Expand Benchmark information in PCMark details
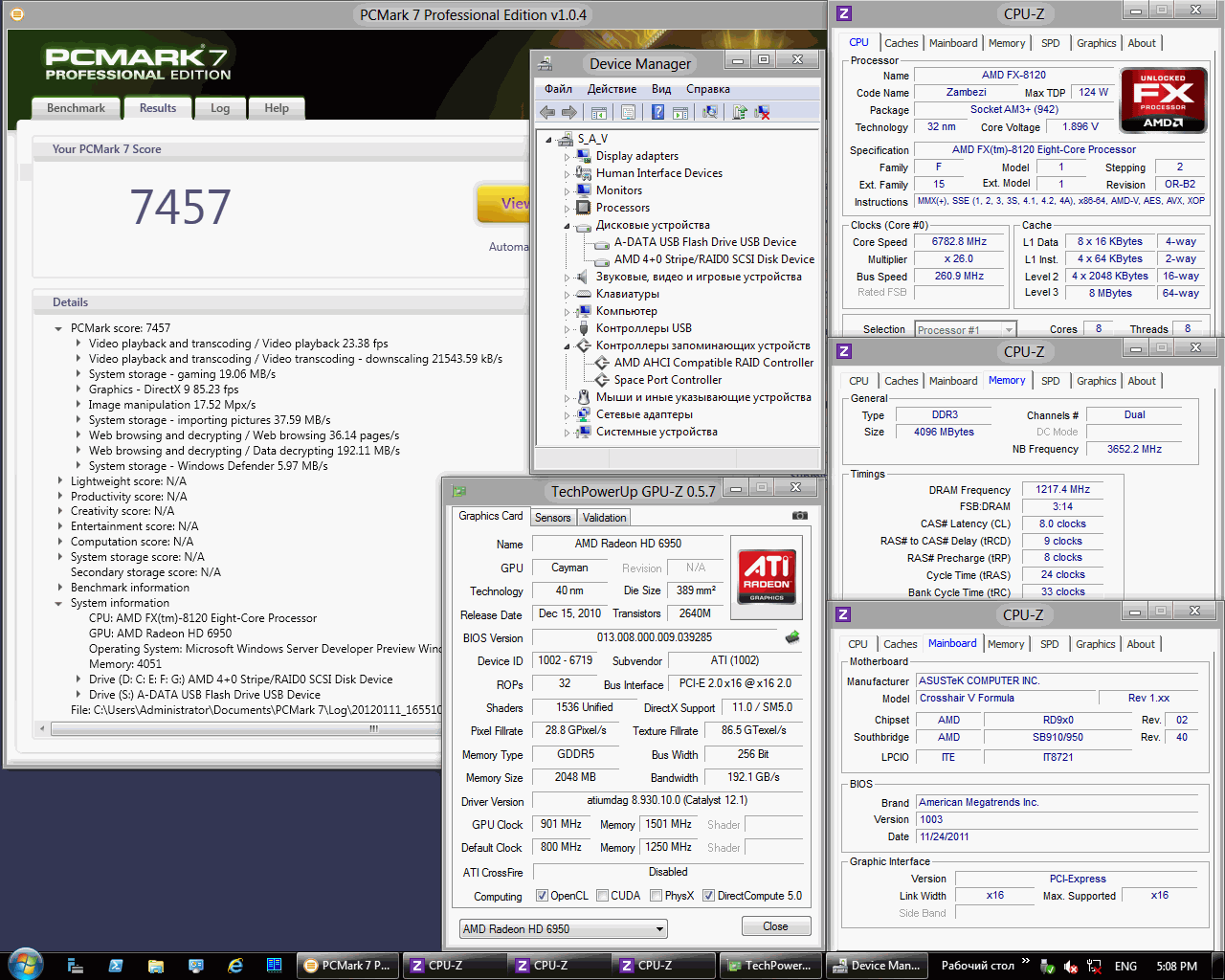The width and height of the screenshot is (1225, 980). (x=59, y=588)
